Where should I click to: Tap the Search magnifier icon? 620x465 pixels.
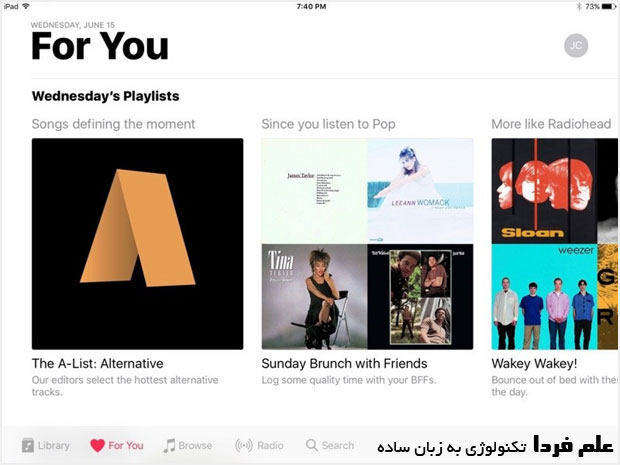[312, 445]
